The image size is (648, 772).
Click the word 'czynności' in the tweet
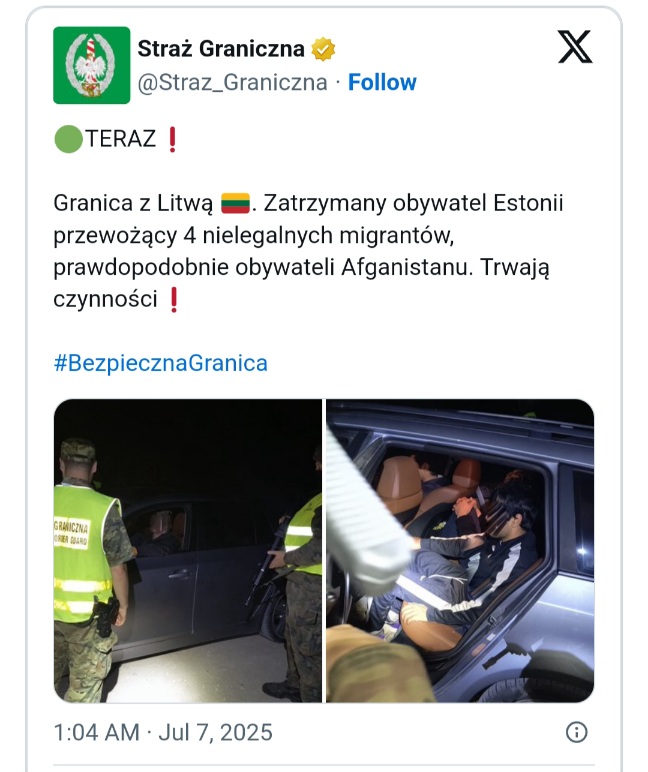(x=105, y=299)
